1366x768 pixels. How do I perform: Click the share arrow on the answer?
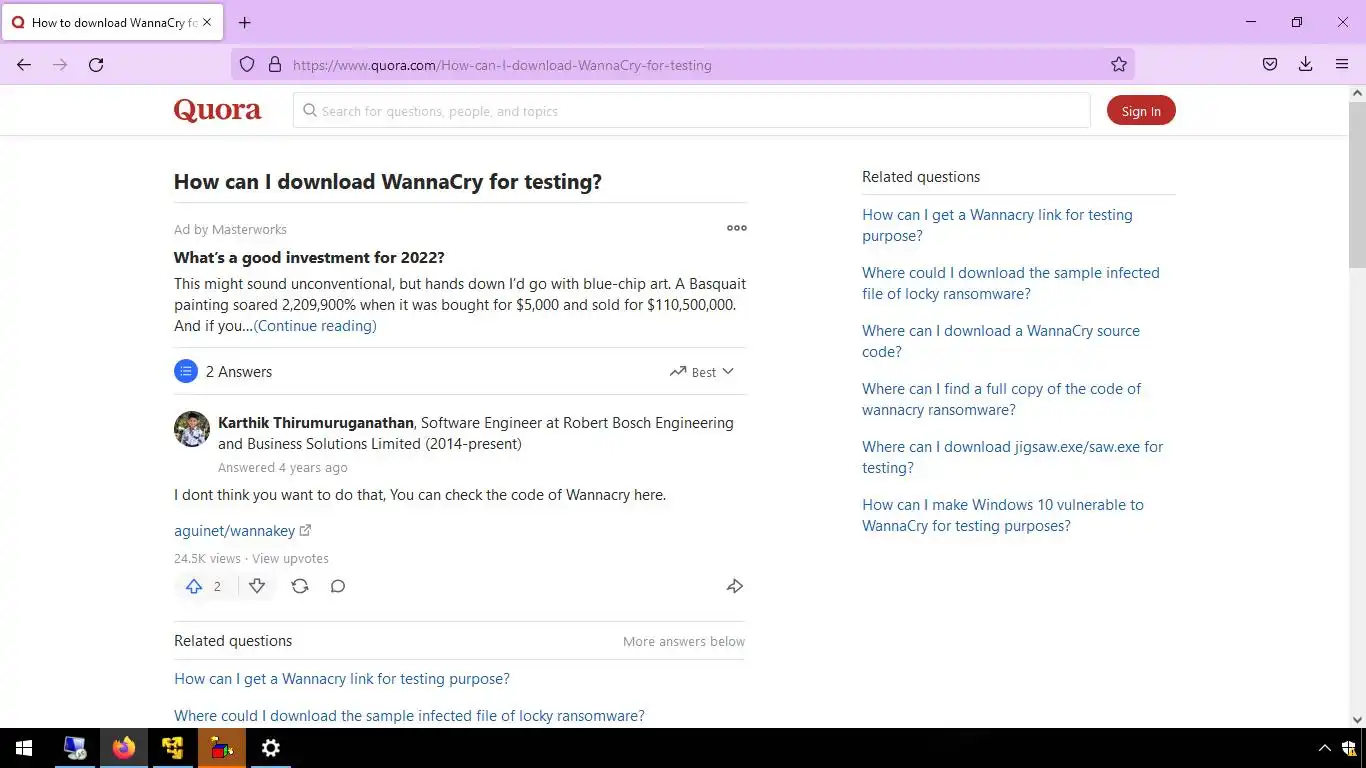[x=735, y=587]
